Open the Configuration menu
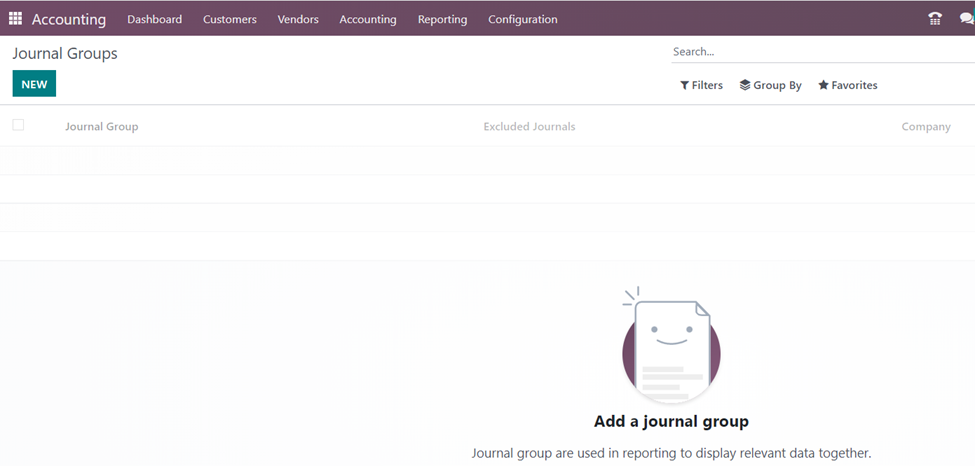Viewport: 975px width, 466px height. (522, 19)
